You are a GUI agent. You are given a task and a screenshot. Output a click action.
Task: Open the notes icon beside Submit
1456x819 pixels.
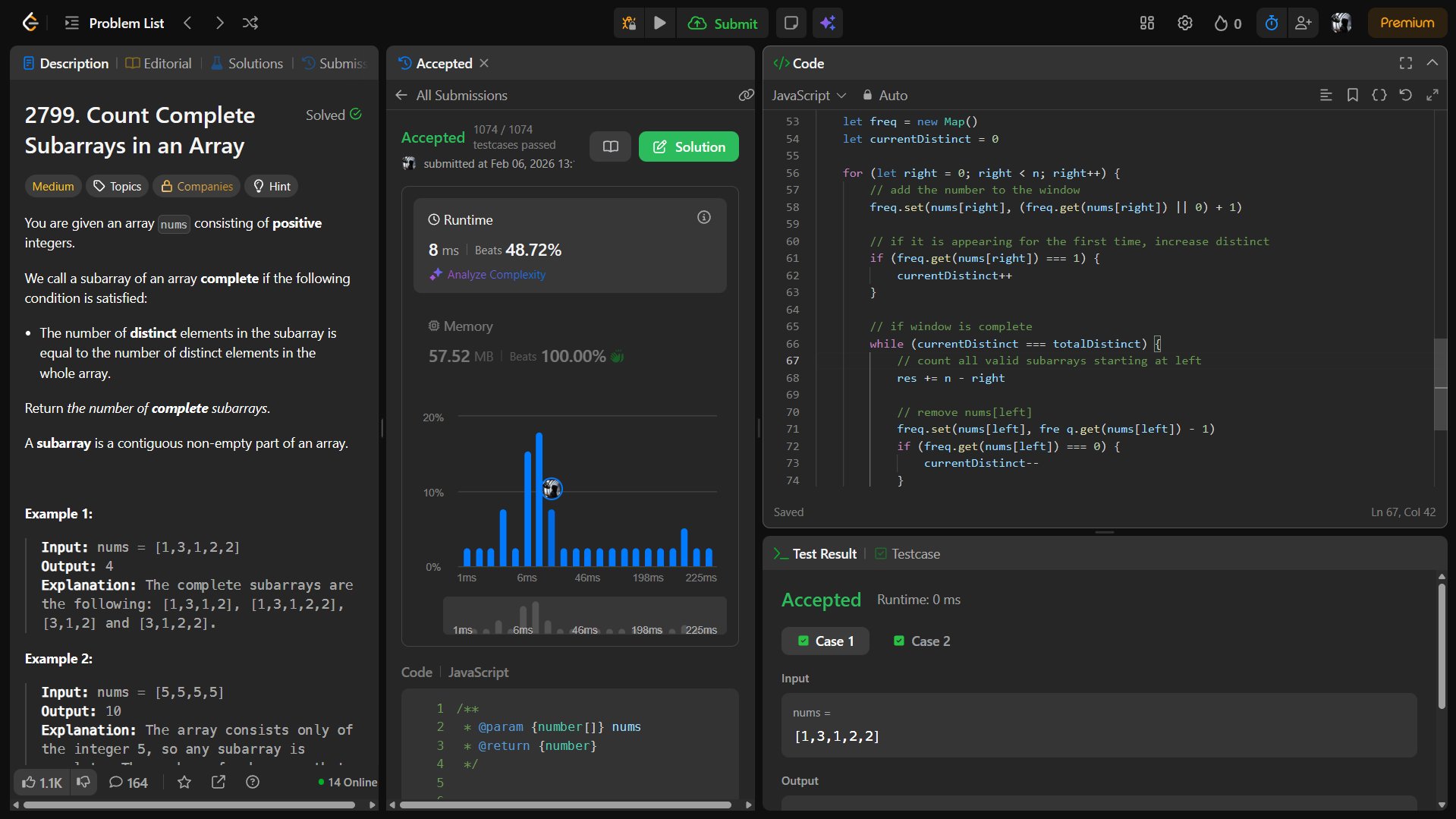(x=791, y=23)
